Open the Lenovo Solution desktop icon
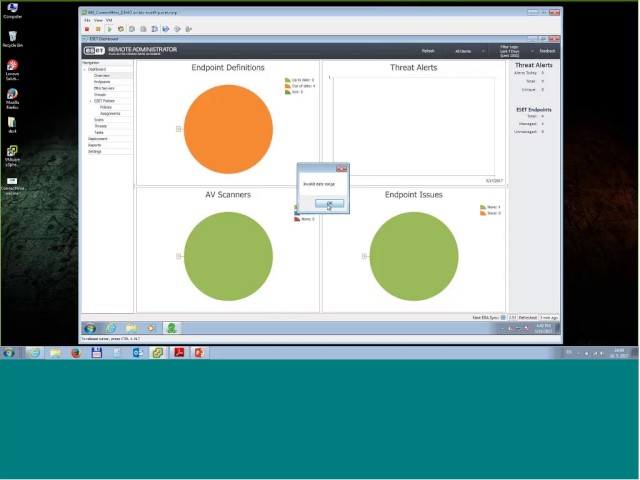The width and height of the screenshot is (640, 480). click(x=12, y=70)
